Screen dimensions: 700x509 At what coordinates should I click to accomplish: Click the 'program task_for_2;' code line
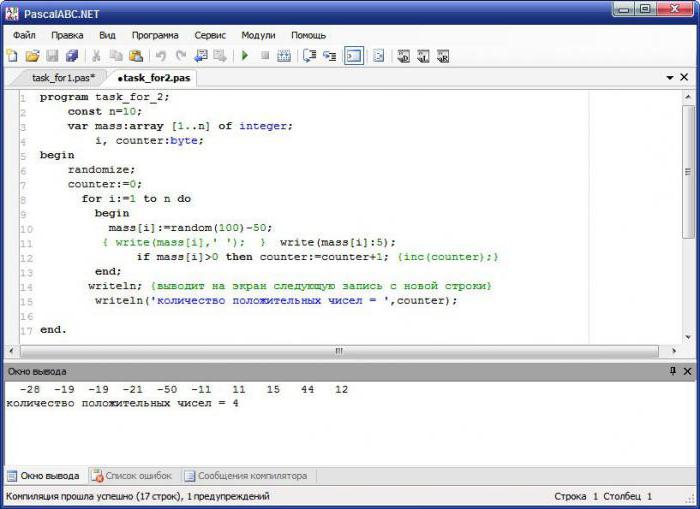(x=104, y=97)
